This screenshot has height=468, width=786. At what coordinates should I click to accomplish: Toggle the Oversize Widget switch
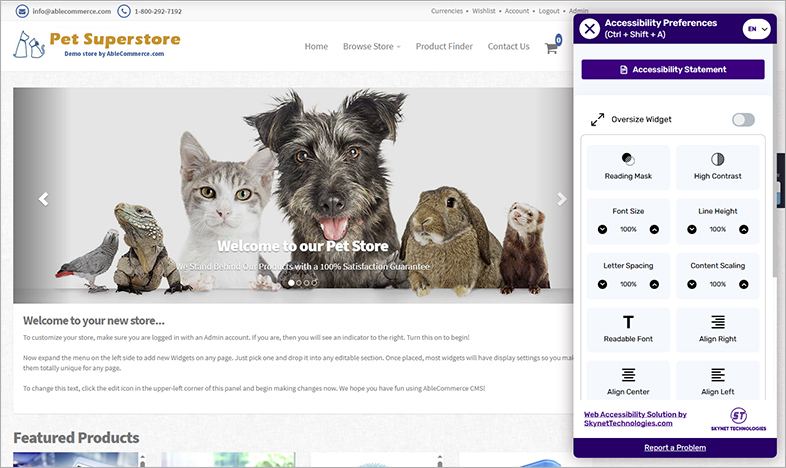tap(743, 120)
